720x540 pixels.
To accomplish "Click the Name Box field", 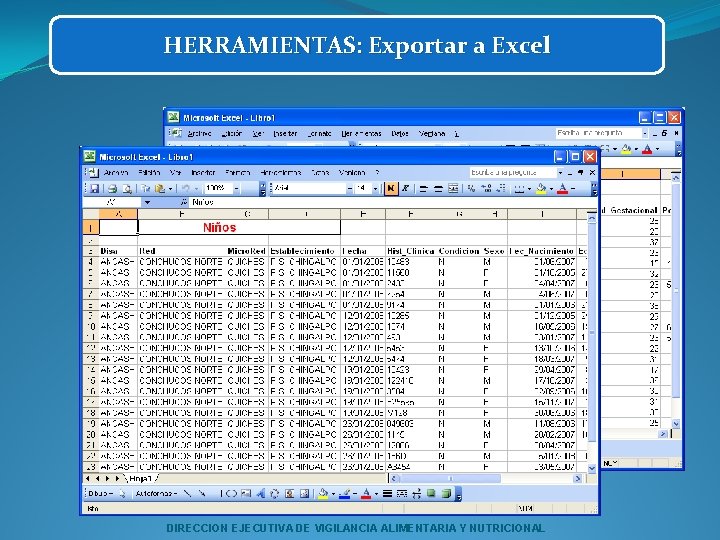I will (x=113, y=202).
